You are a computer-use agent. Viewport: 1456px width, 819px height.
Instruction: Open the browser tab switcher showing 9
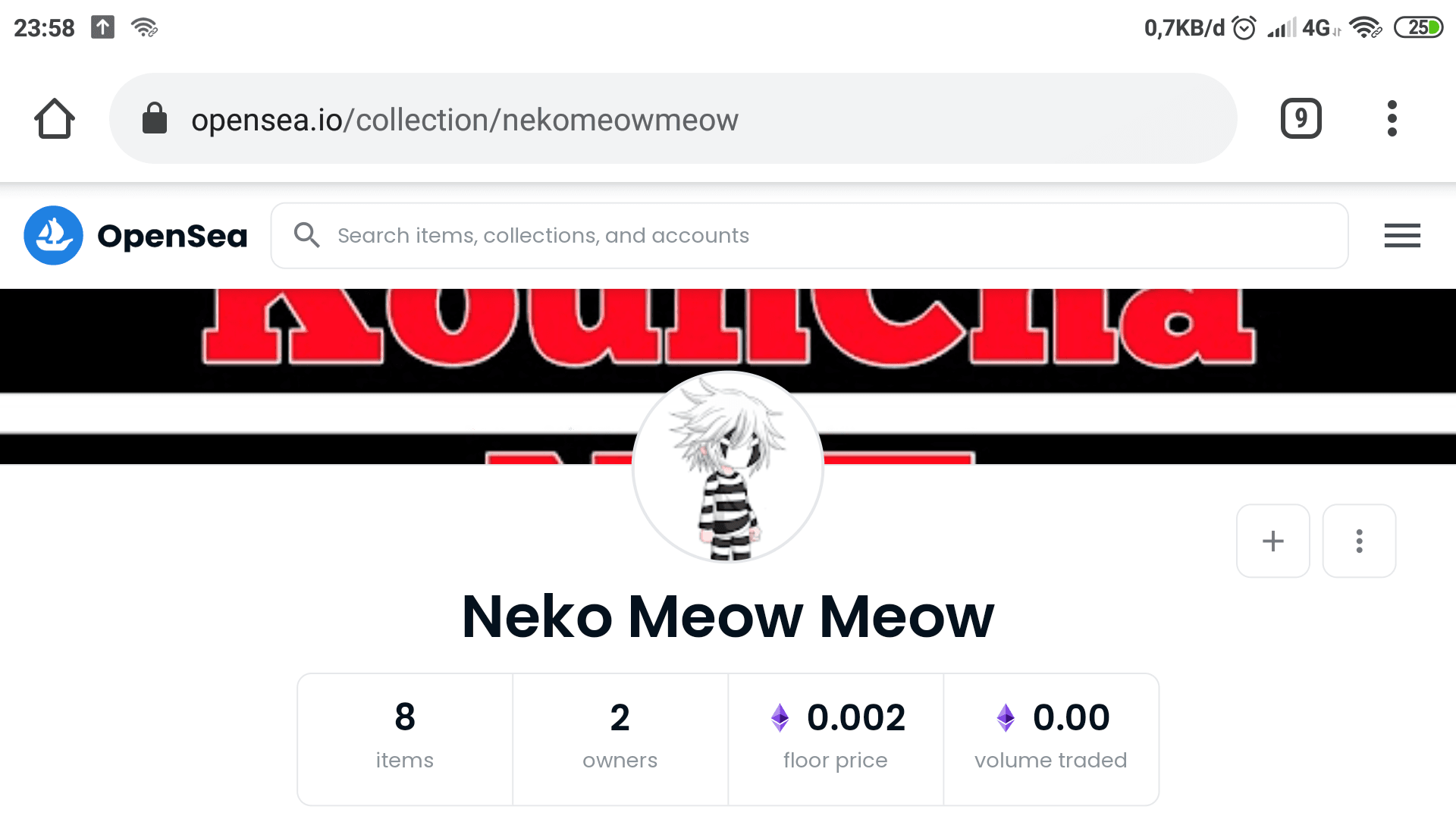coord(1301,118)
